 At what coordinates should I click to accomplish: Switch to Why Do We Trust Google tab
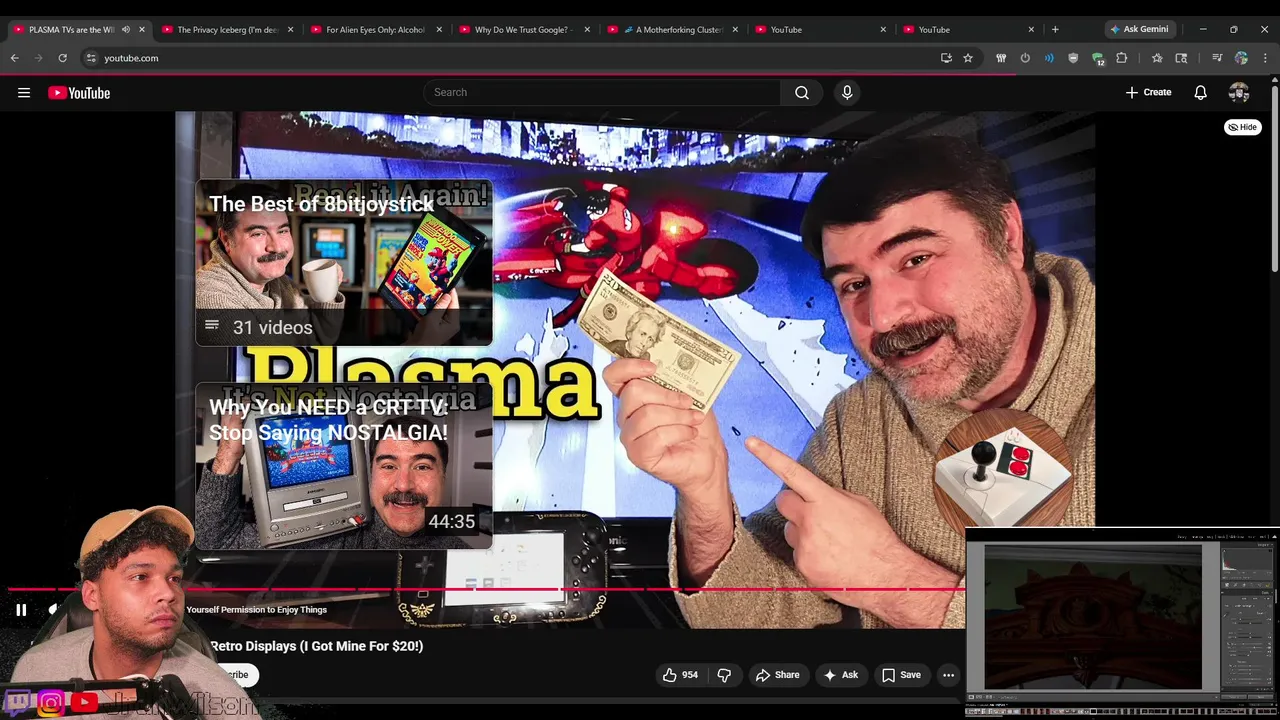(523, 30)
